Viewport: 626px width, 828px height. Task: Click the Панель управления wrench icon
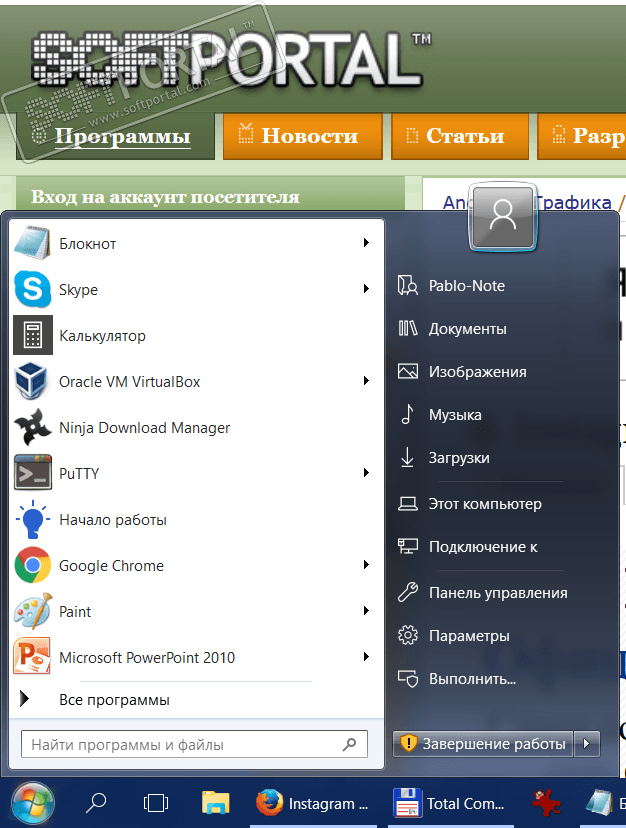pyautogui.click(x=407, y=592)
